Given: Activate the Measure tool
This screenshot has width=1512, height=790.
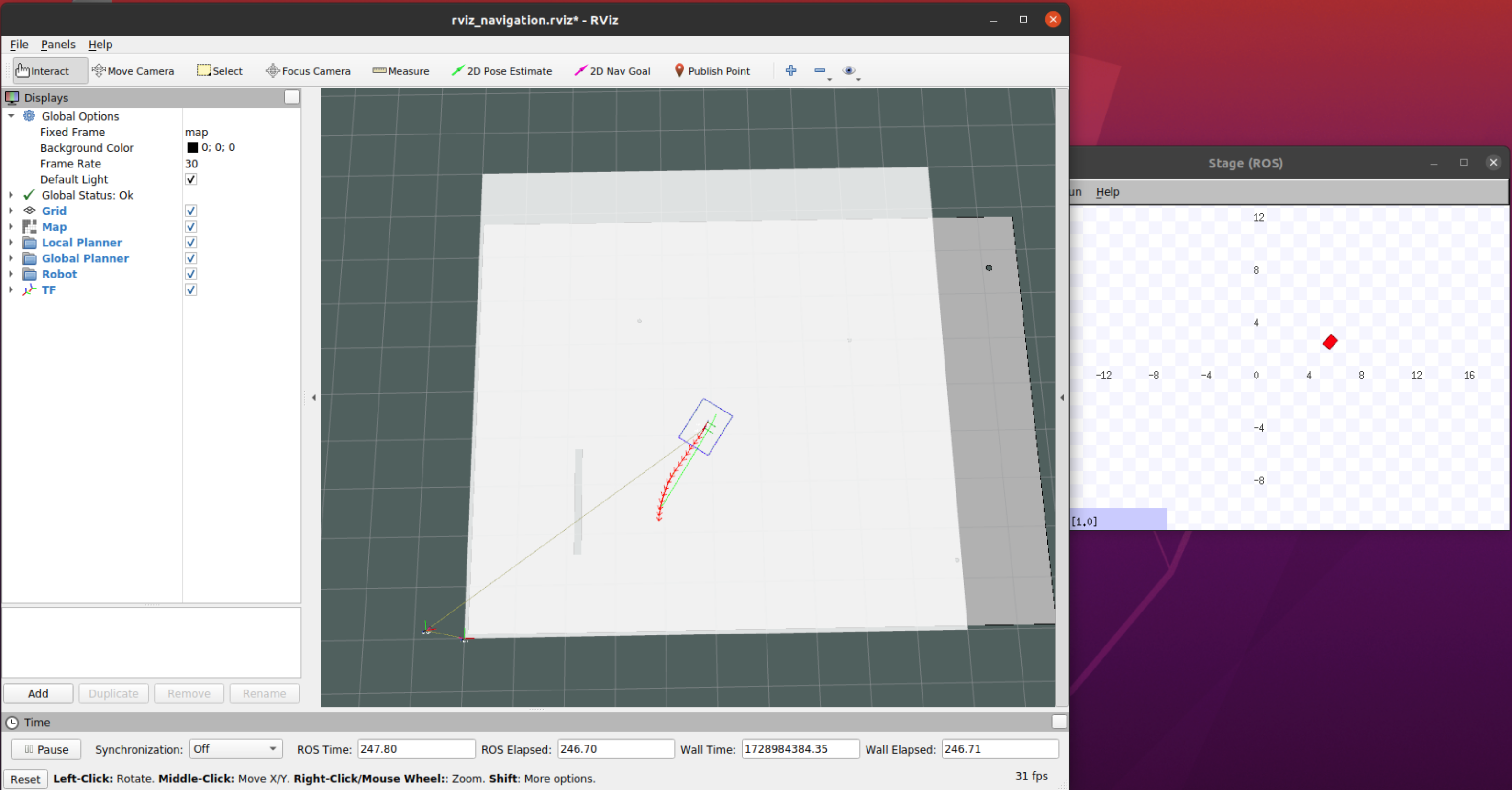Looking at the screenshot, I should click(401, 71).
